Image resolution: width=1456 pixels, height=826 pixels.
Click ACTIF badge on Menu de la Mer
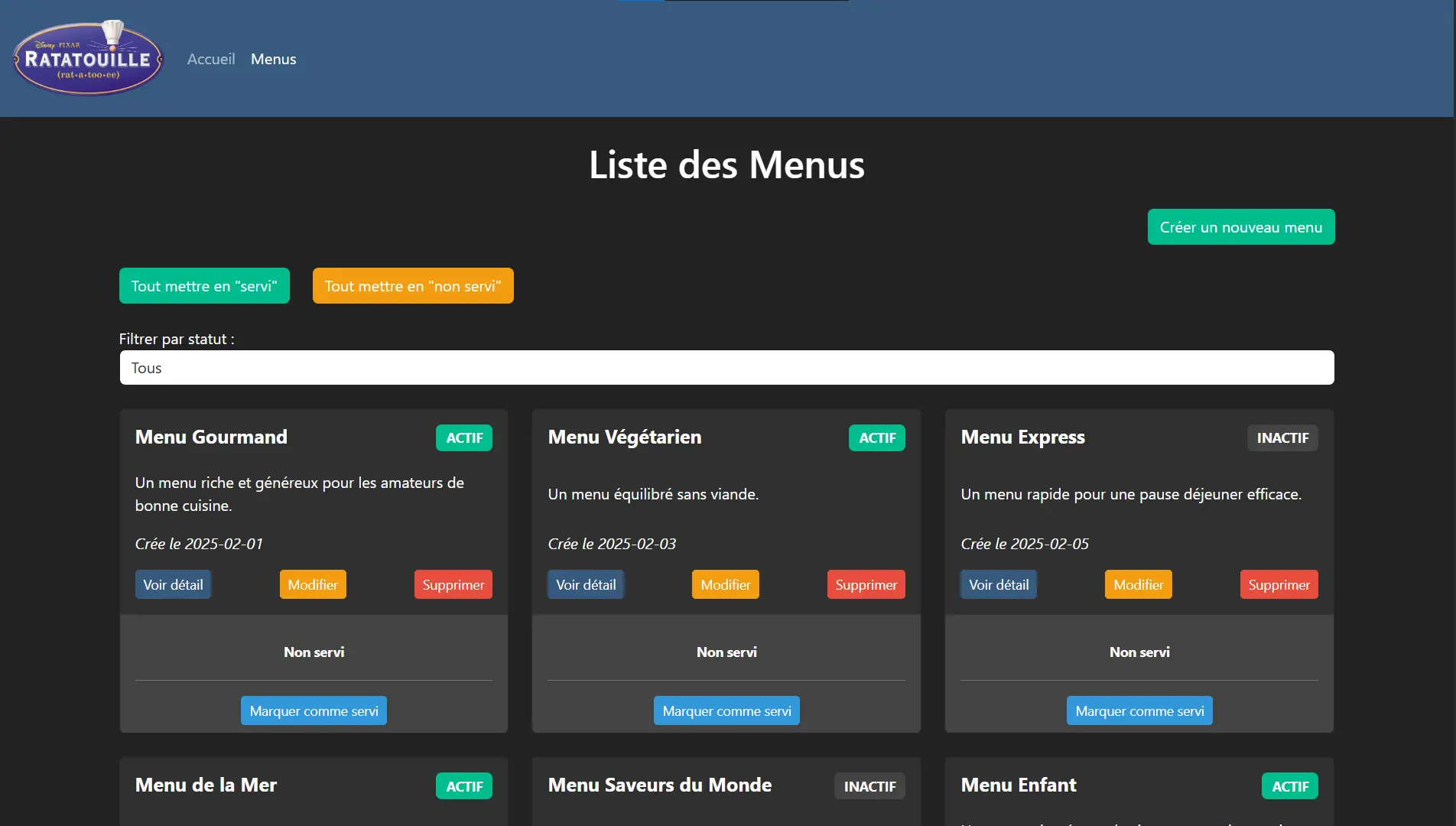[x=464, y=786]
